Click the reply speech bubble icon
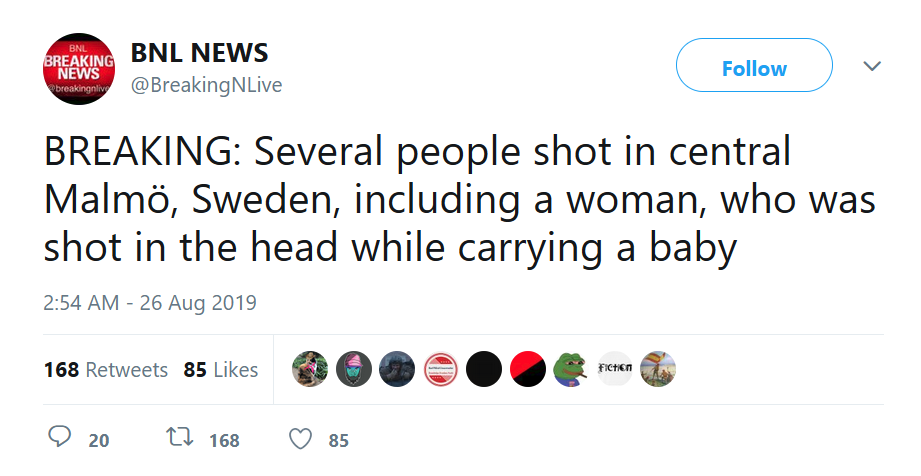The image size is (921, 476). pyautogui.click(x=59, y=439)
